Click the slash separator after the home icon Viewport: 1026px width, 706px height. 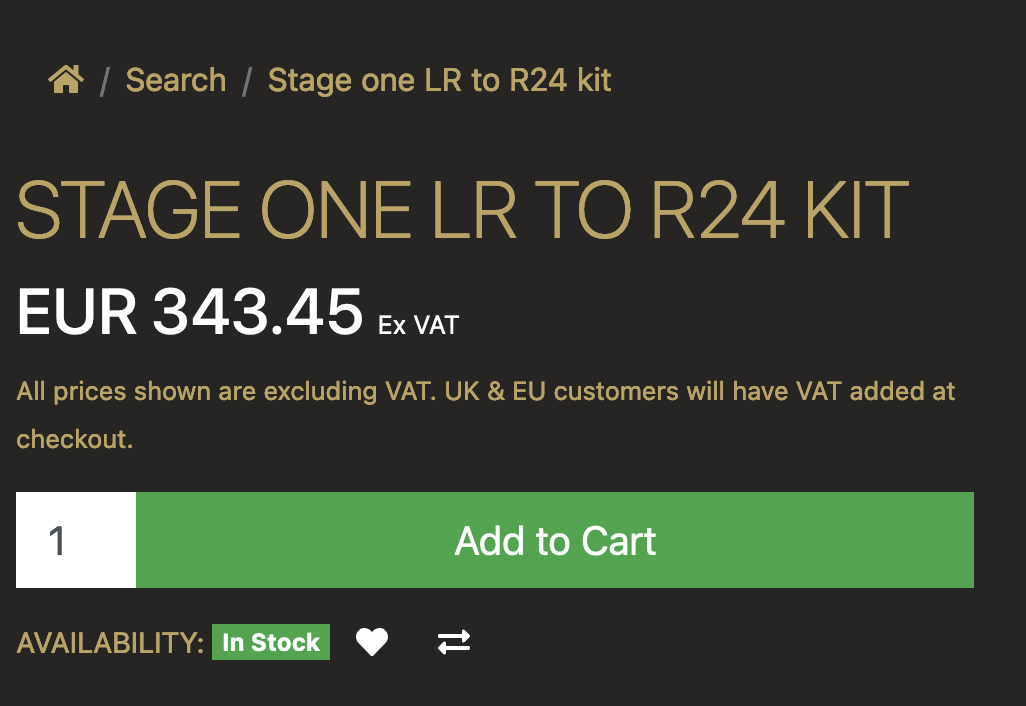(104, 82)
